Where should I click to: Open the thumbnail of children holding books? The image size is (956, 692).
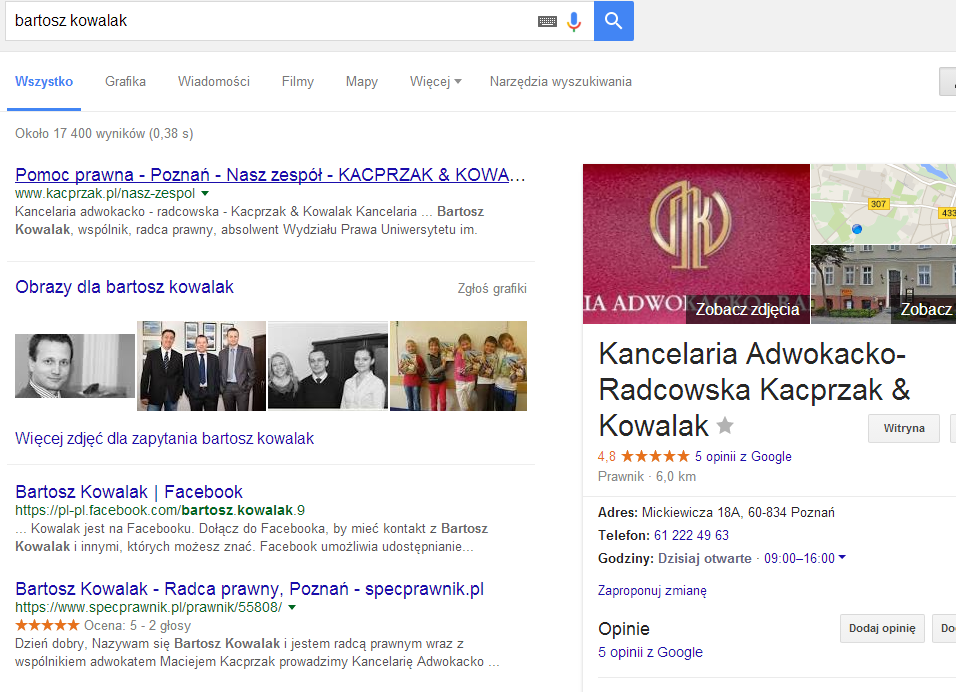[x=458, y=366]
